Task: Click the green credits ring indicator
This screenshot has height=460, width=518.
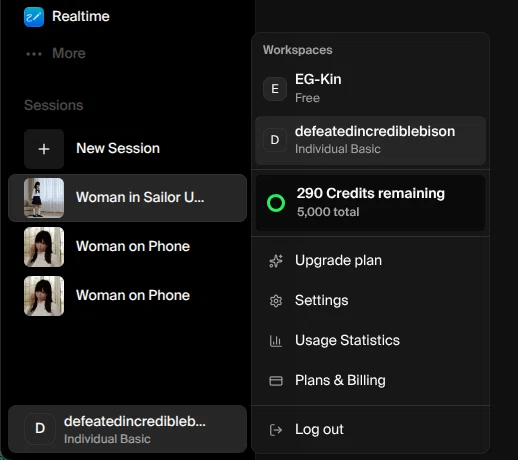Action: pos(276,203)
